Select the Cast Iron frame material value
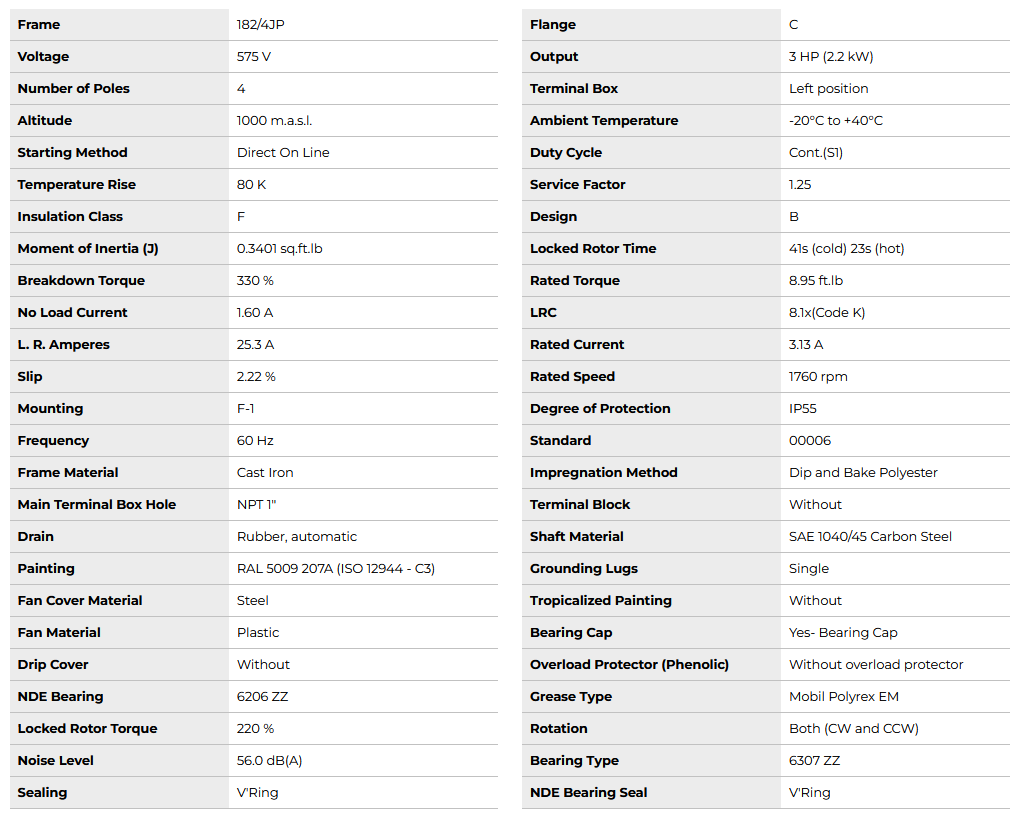This screenshot has width=1025, height=821. [x=265, y=472]
